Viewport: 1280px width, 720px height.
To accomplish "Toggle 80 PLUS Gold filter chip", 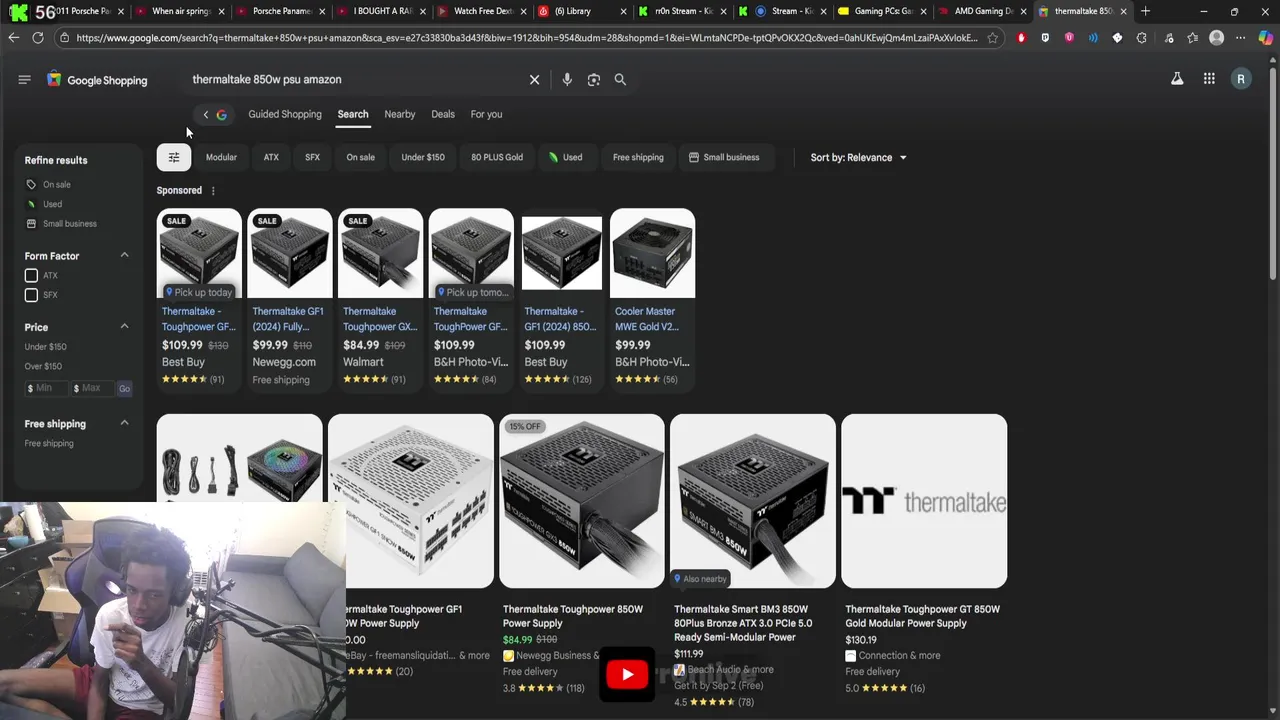I will 497,157.
